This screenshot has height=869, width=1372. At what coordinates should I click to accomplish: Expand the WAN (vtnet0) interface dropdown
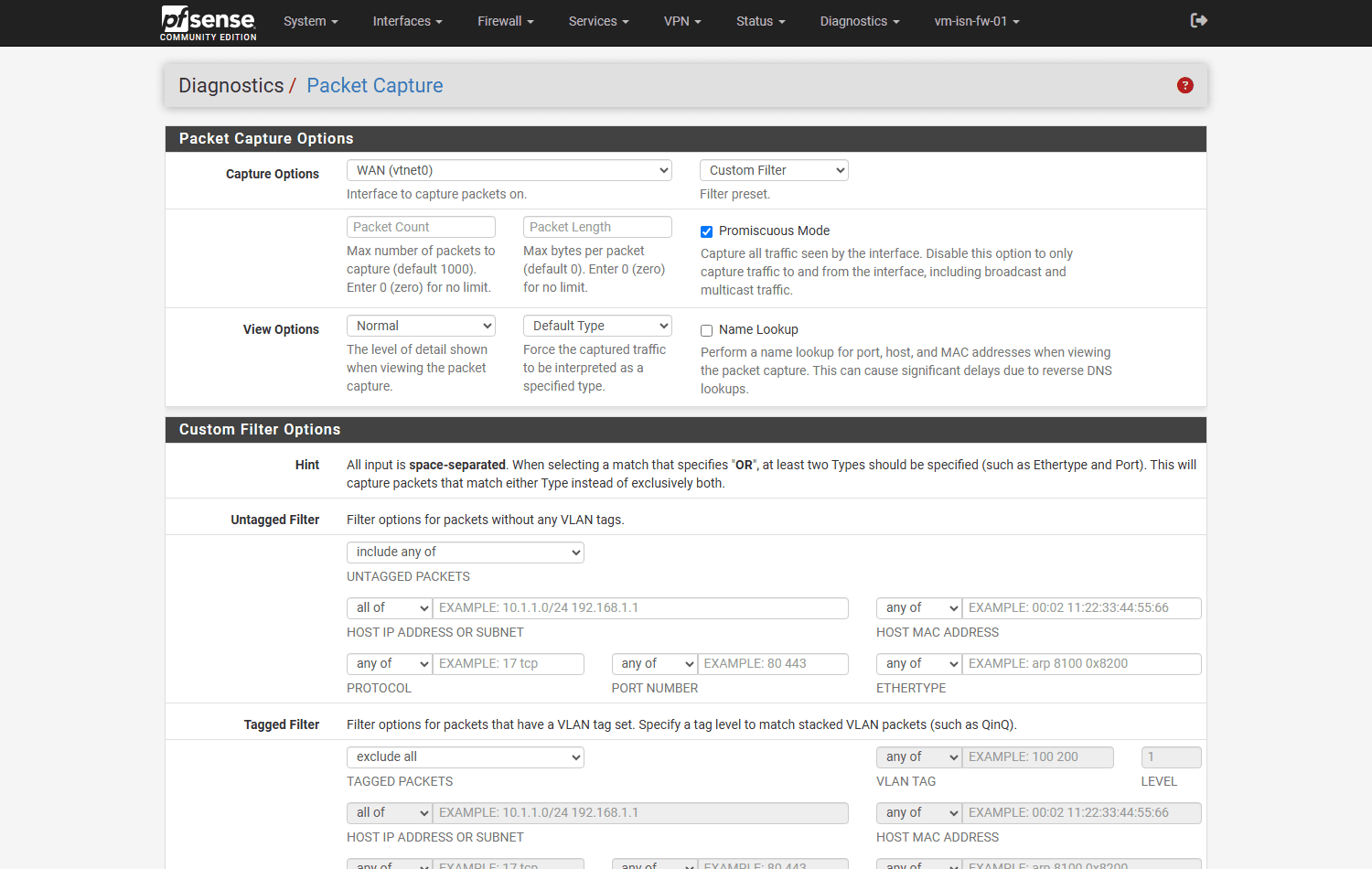pyautogui.click(x=509, y=170)
